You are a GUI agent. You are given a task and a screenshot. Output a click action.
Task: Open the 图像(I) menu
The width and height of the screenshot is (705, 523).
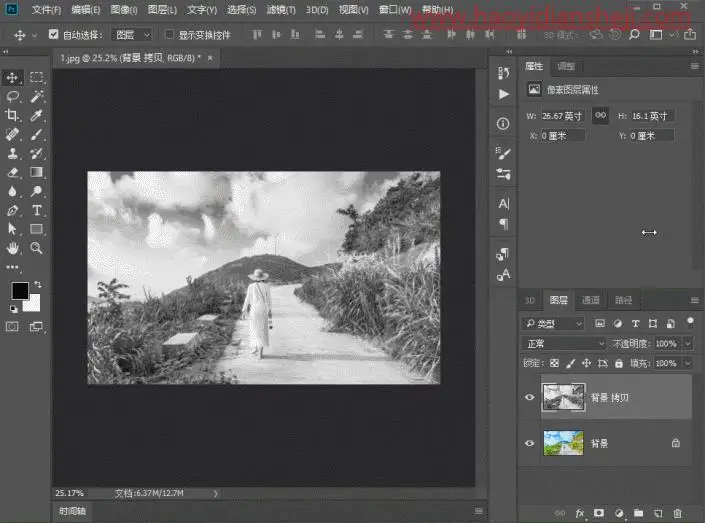point(124,9)
